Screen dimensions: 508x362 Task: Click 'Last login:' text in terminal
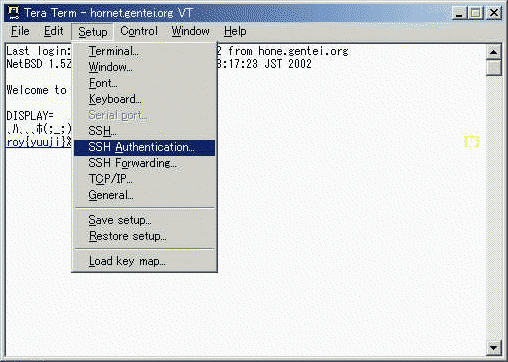click(39, 51)
